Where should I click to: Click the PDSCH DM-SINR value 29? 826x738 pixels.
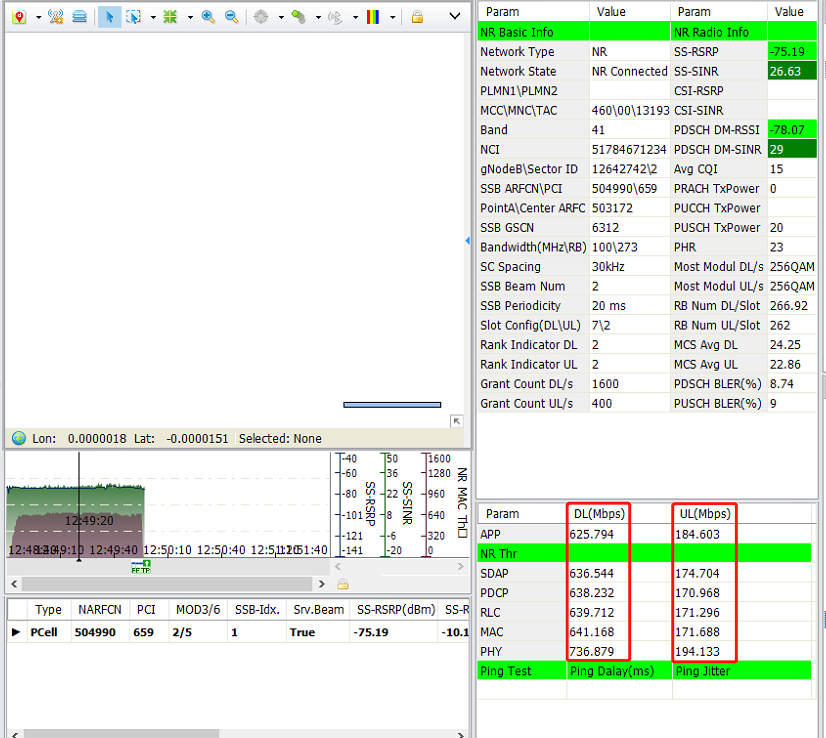(x=792, y=150)
